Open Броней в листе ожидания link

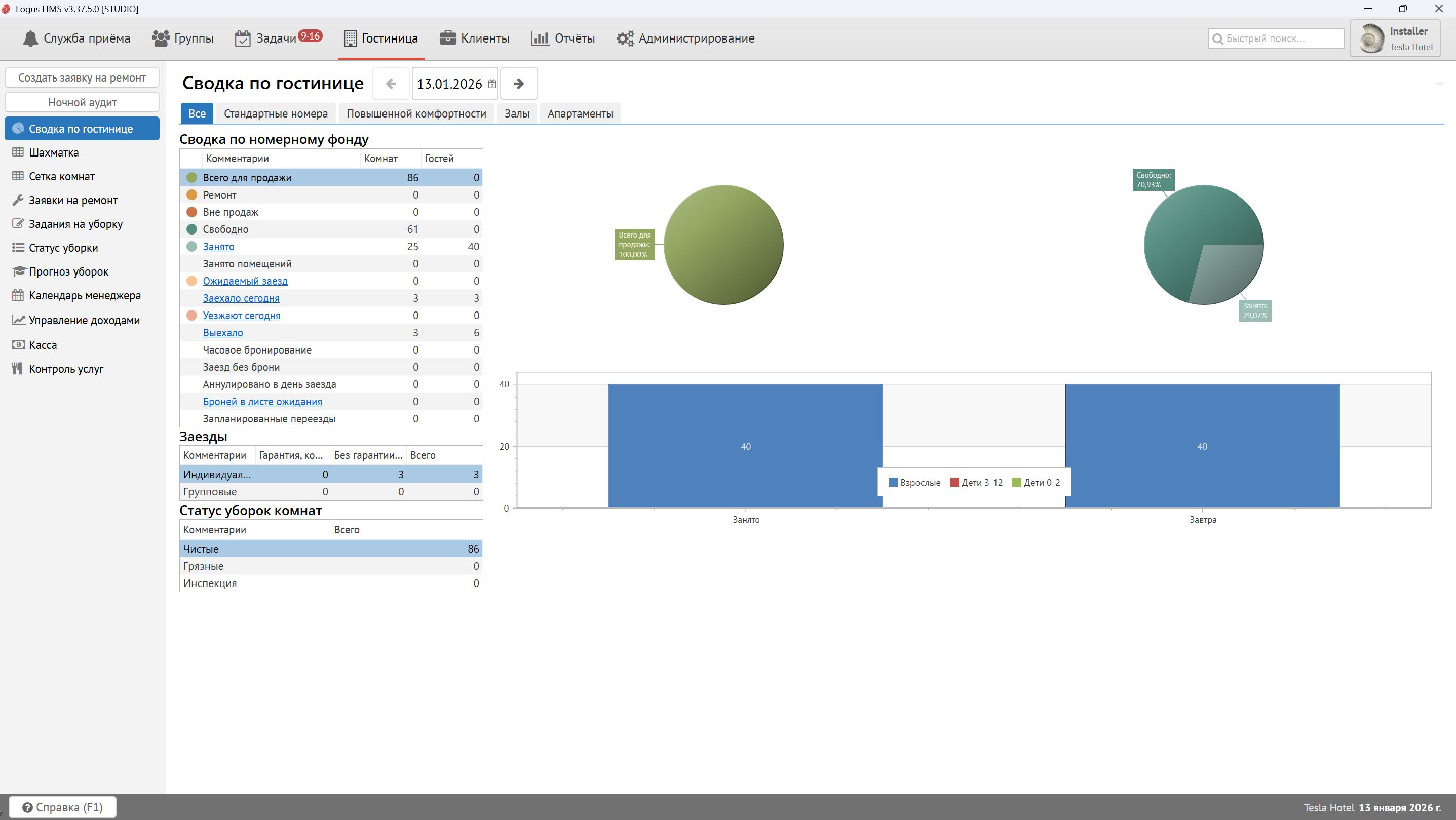pos(262,402)
